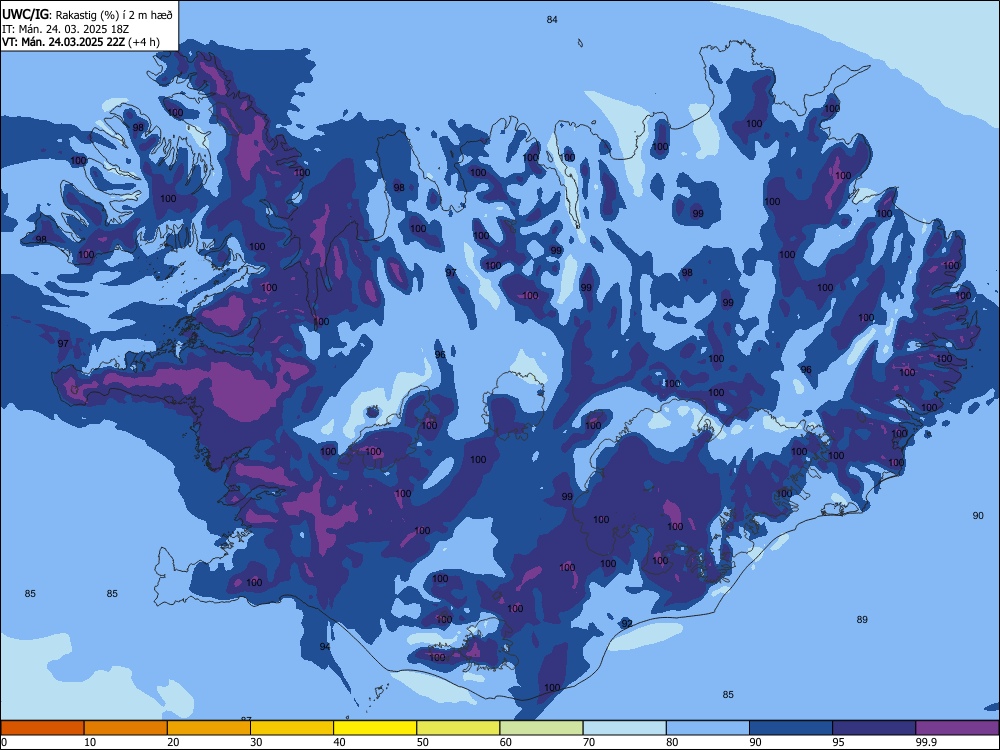Select the medium blue 90–95 legend swatch
The width and height of the screenshot is (1000, 750).
(791, 728)
